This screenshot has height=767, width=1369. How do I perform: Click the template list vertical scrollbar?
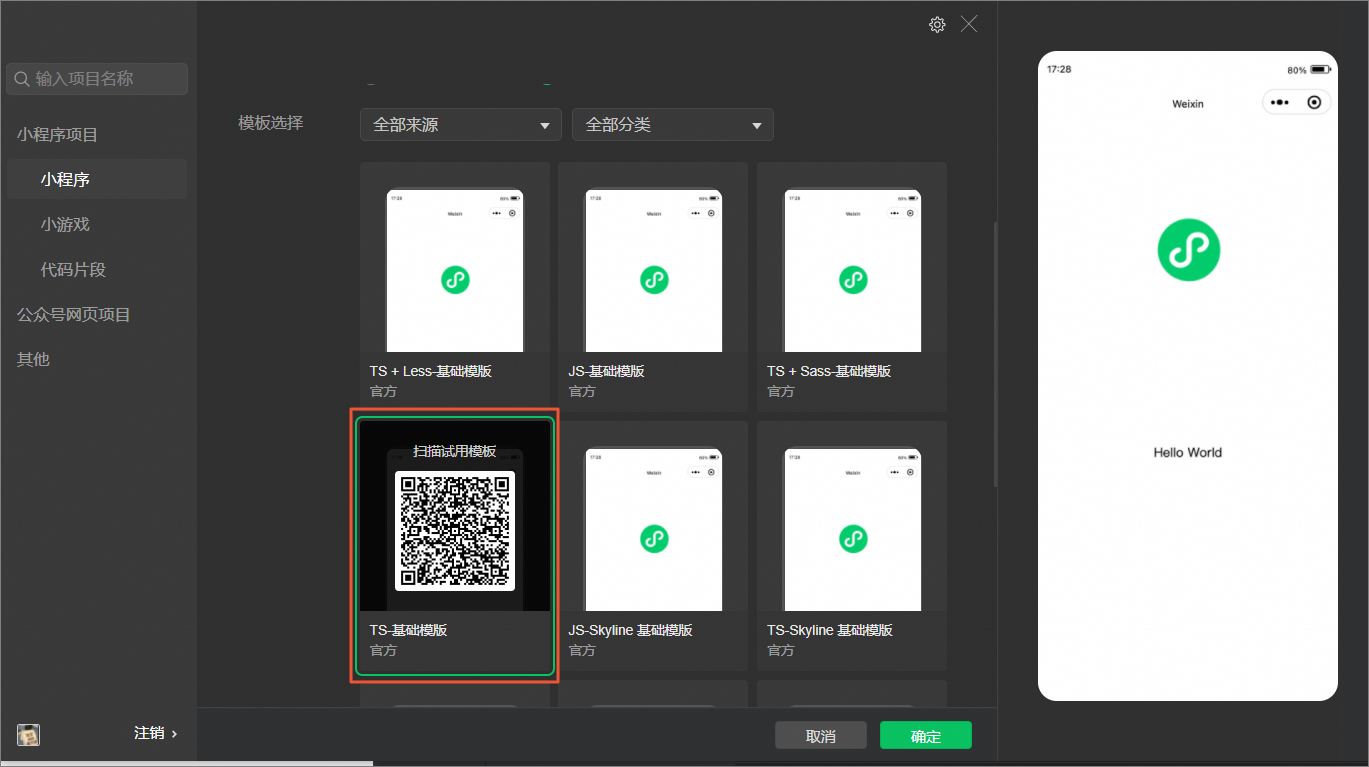pos(995,355)
